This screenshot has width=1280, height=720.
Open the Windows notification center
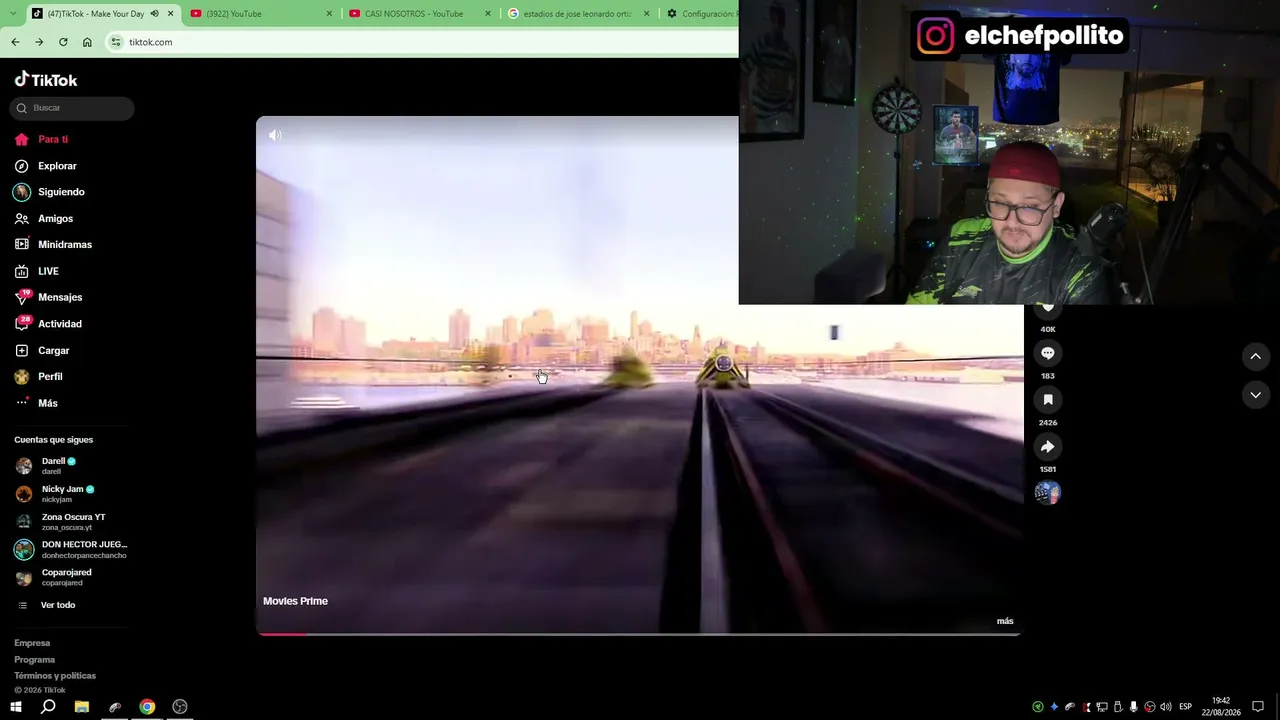[1258, 707]
